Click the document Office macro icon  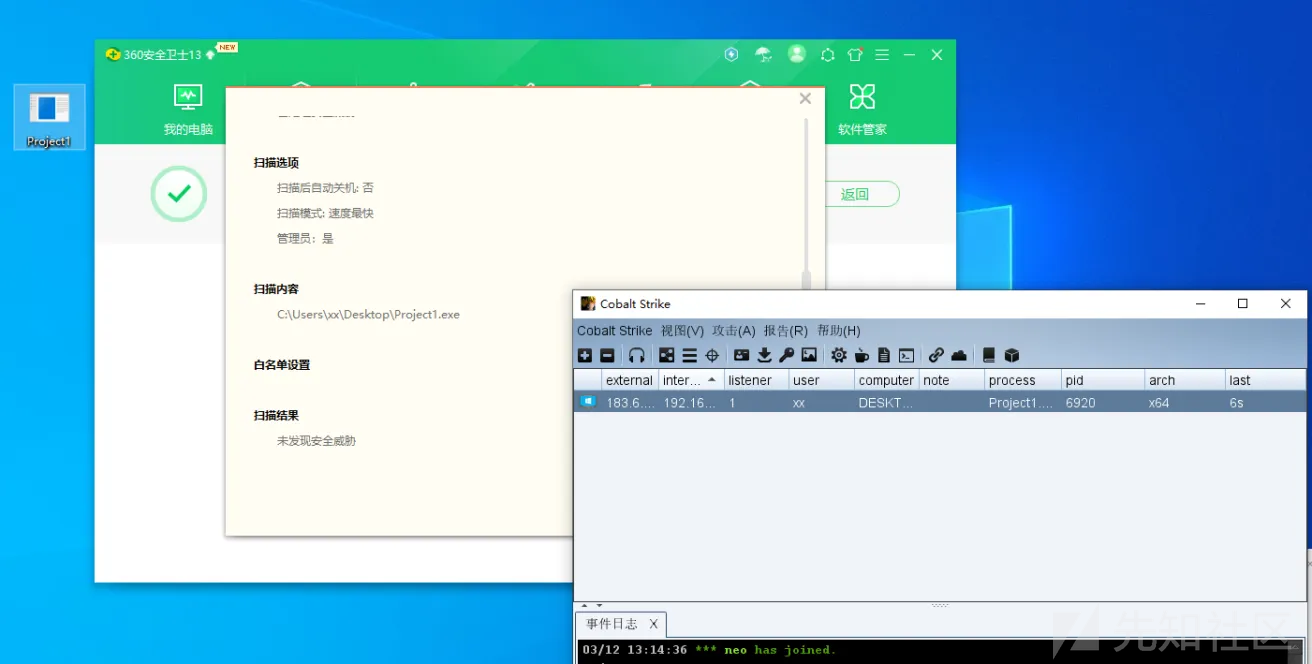(884, 355)
